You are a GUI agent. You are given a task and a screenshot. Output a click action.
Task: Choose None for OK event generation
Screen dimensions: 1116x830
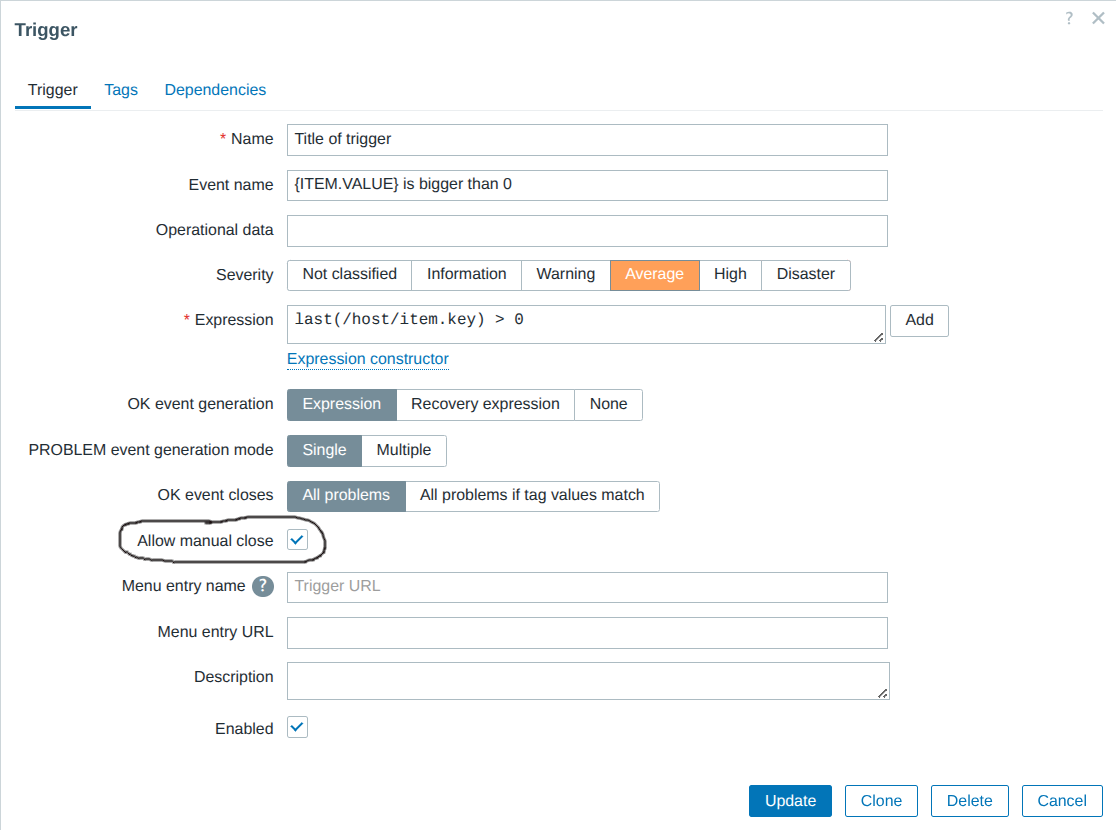[x=608, y=404]
